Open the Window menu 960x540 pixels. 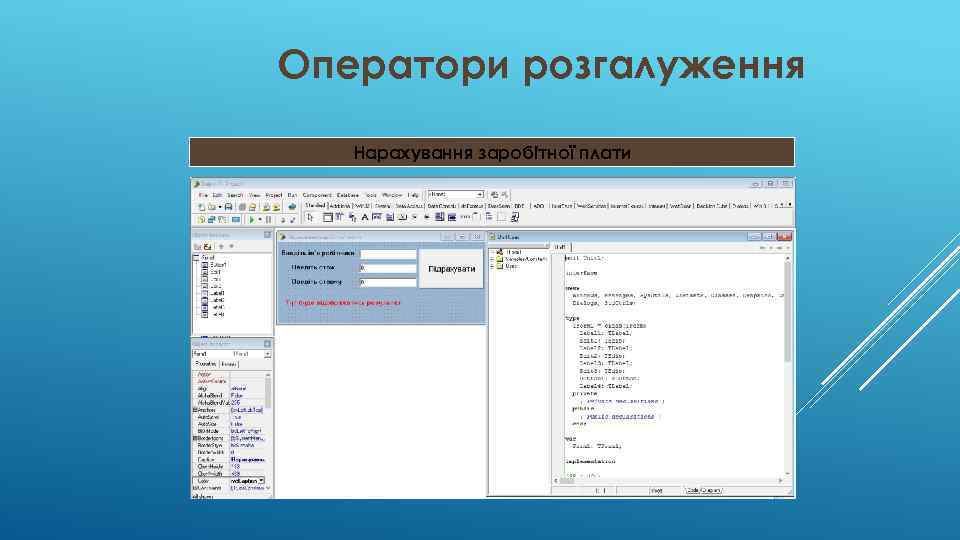(x=392, y=195)
